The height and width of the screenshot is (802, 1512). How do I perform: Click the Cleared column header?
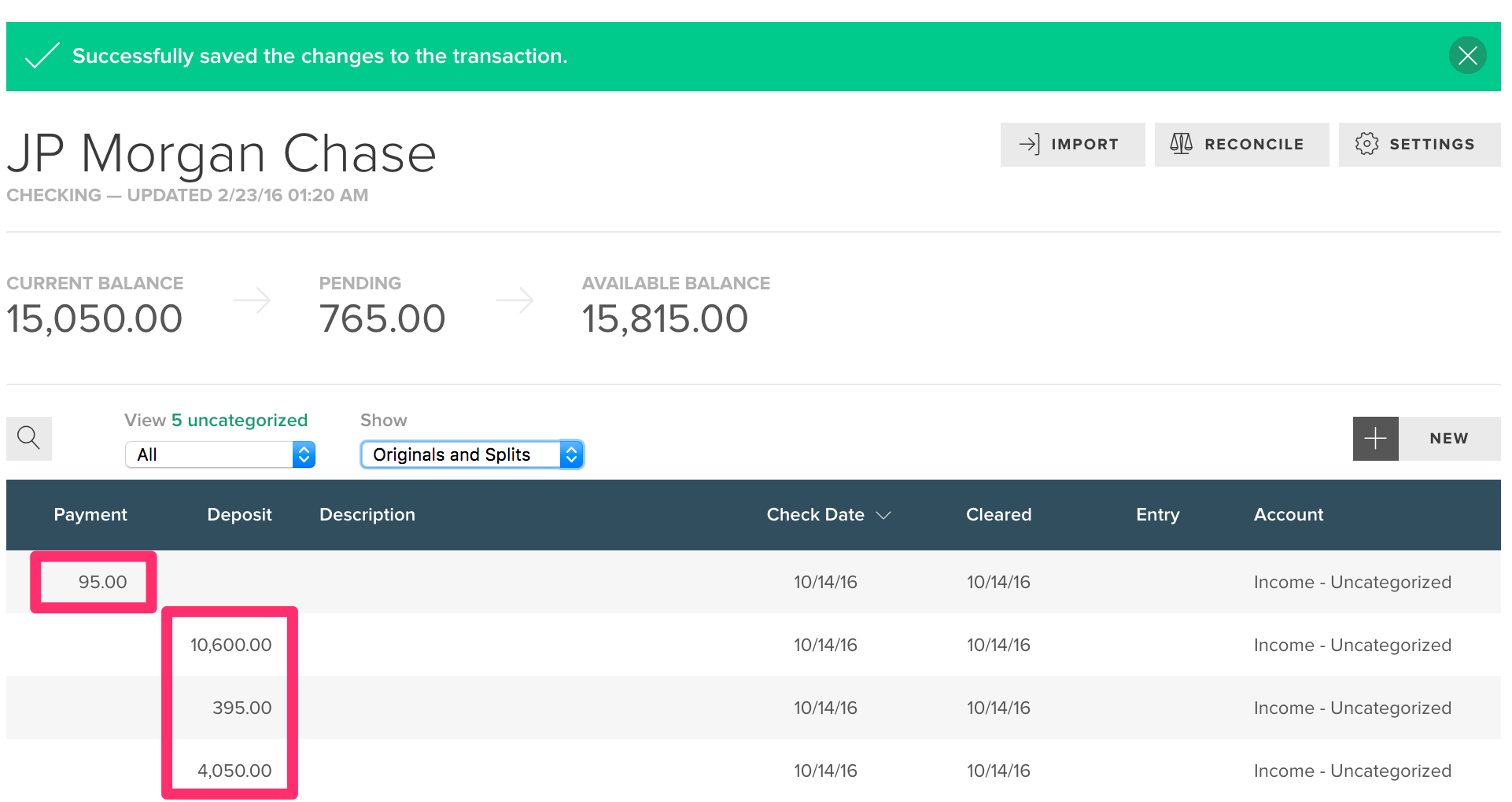click(x=998, y=515)
